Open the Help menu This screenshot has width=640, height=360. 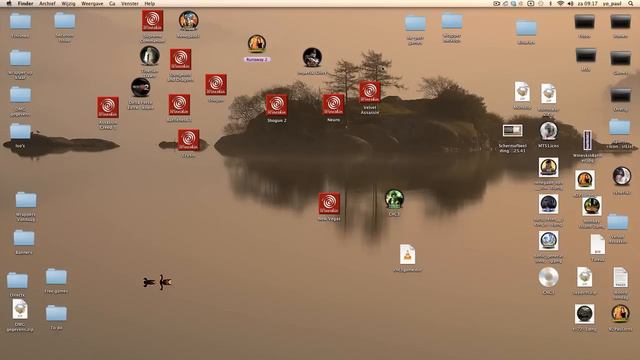pos(149,3)
